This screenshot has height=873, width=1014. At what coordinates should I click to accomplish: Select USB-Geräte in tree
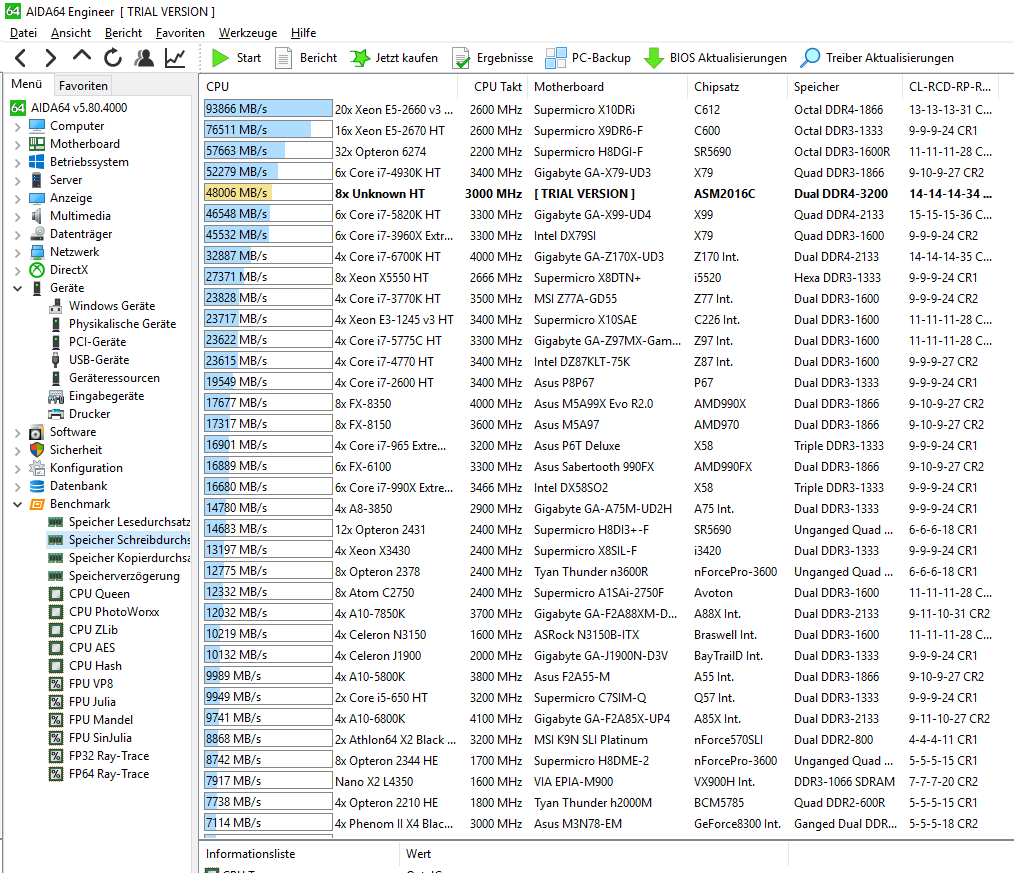click(x=99, y=360)
